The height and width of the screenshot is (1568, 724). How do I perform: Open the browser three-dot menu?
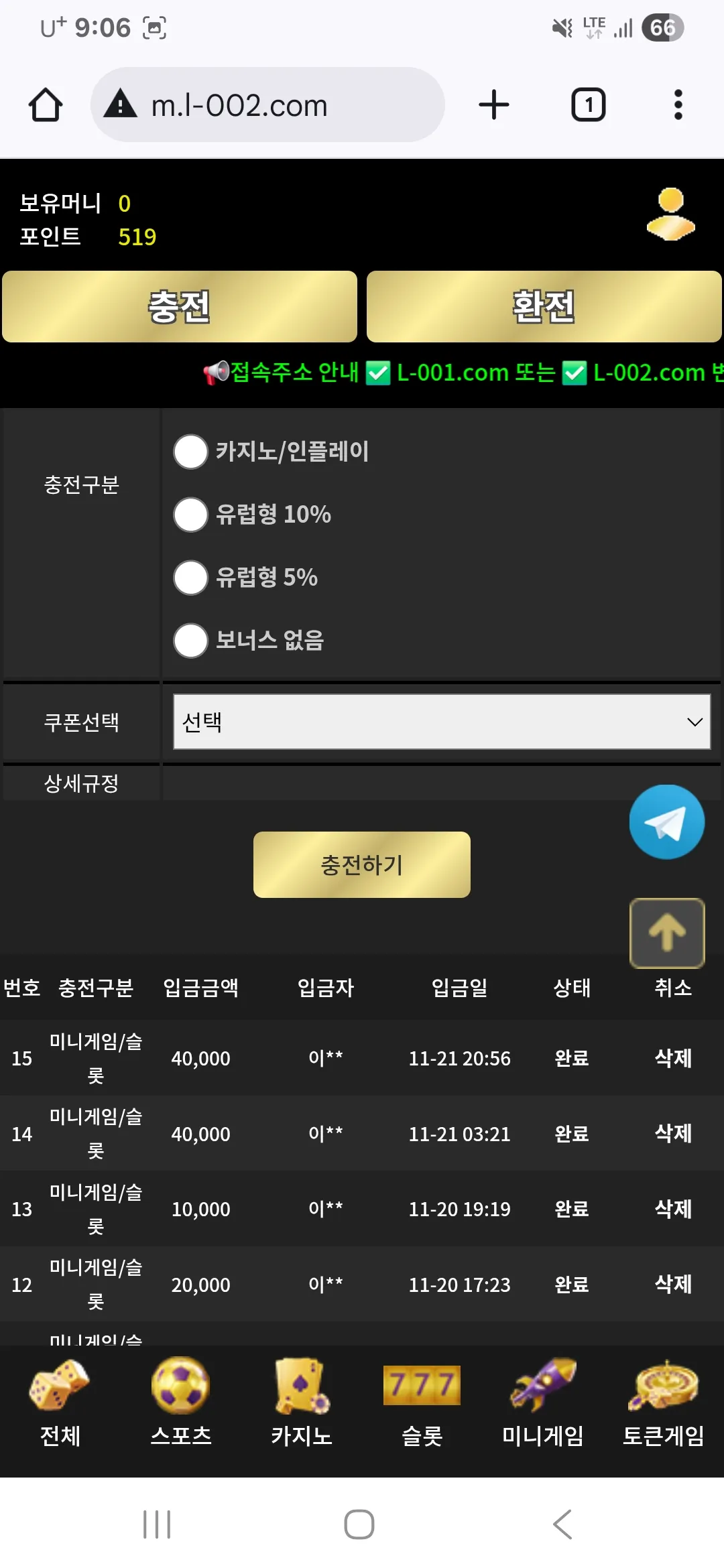[678, 105]
